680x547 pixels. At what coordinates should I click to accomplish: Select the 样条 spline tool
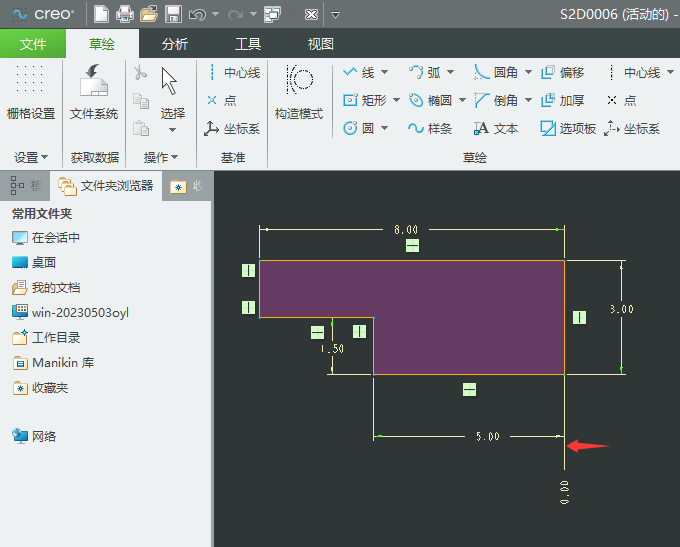pyautogui.click(x=430, y=128)
